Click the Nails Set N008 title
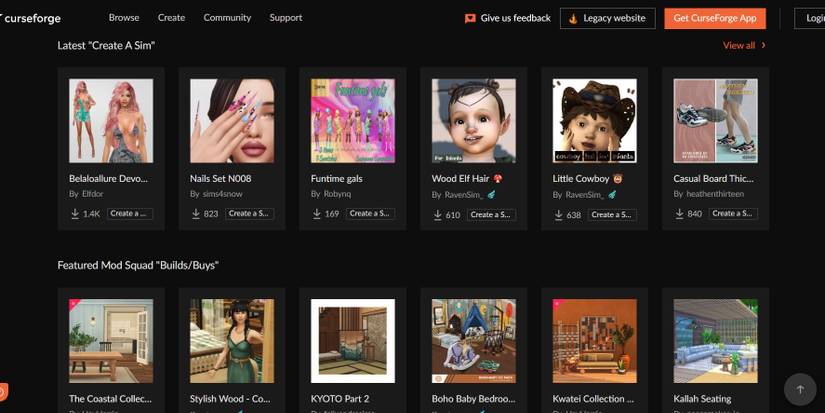This screenshot has width=825, height=413. click(220, 178)
